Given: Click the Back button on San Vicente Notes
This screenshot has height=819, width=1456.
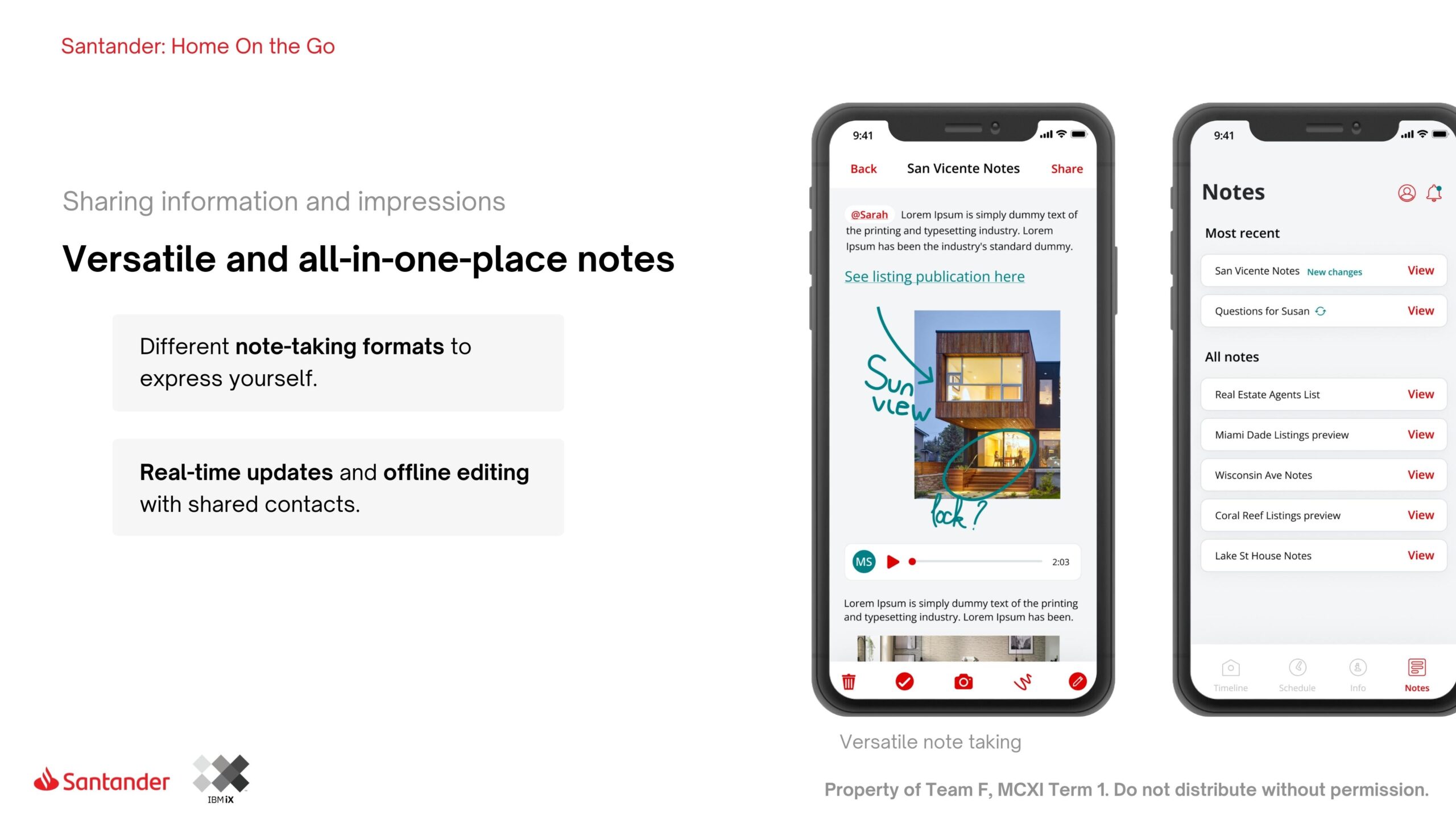Looking at the screenshot, I should tap(863, 168).
